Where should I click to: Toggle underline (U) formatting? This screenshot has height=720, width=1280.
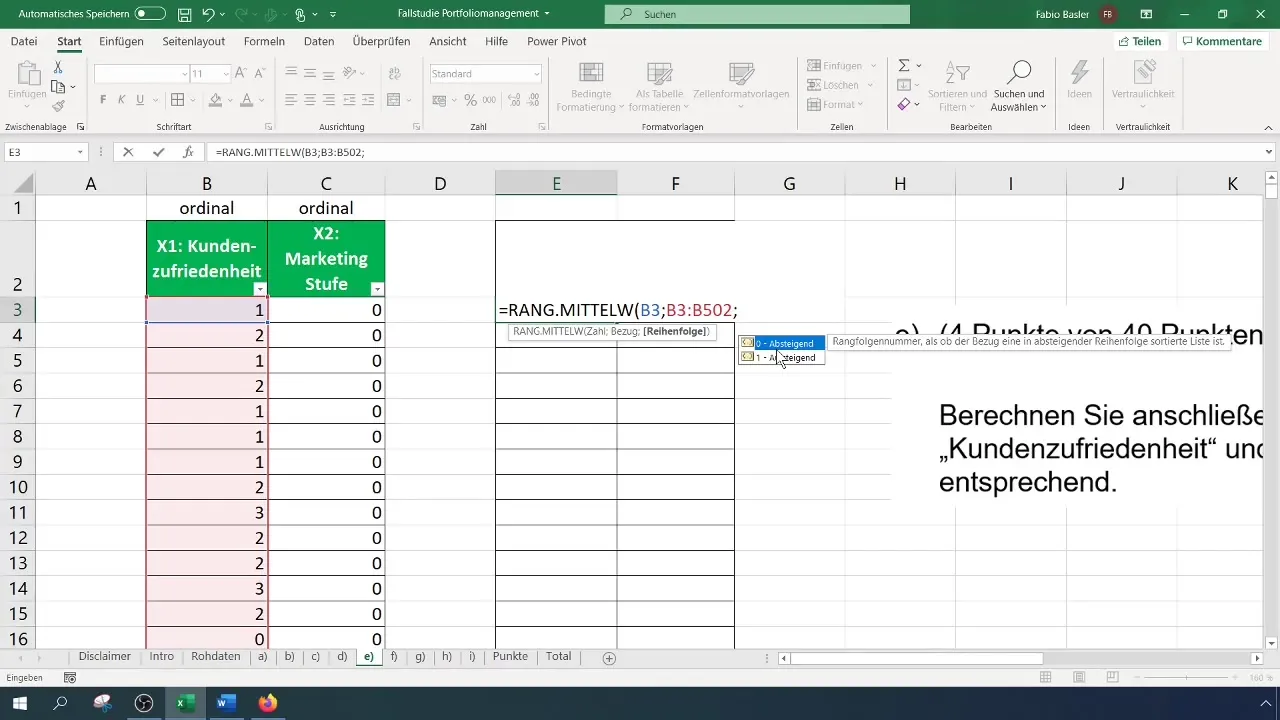click(140, 100)
